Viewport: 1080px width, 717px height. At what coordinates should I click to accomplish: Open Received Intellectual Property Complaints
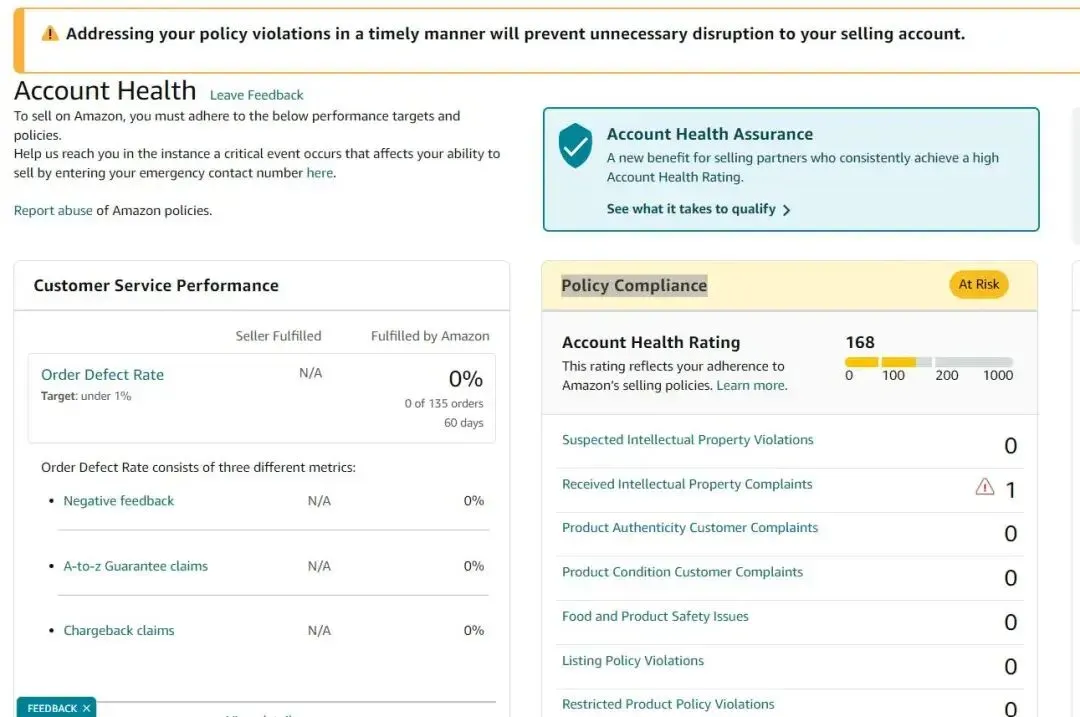pos(687,484)
